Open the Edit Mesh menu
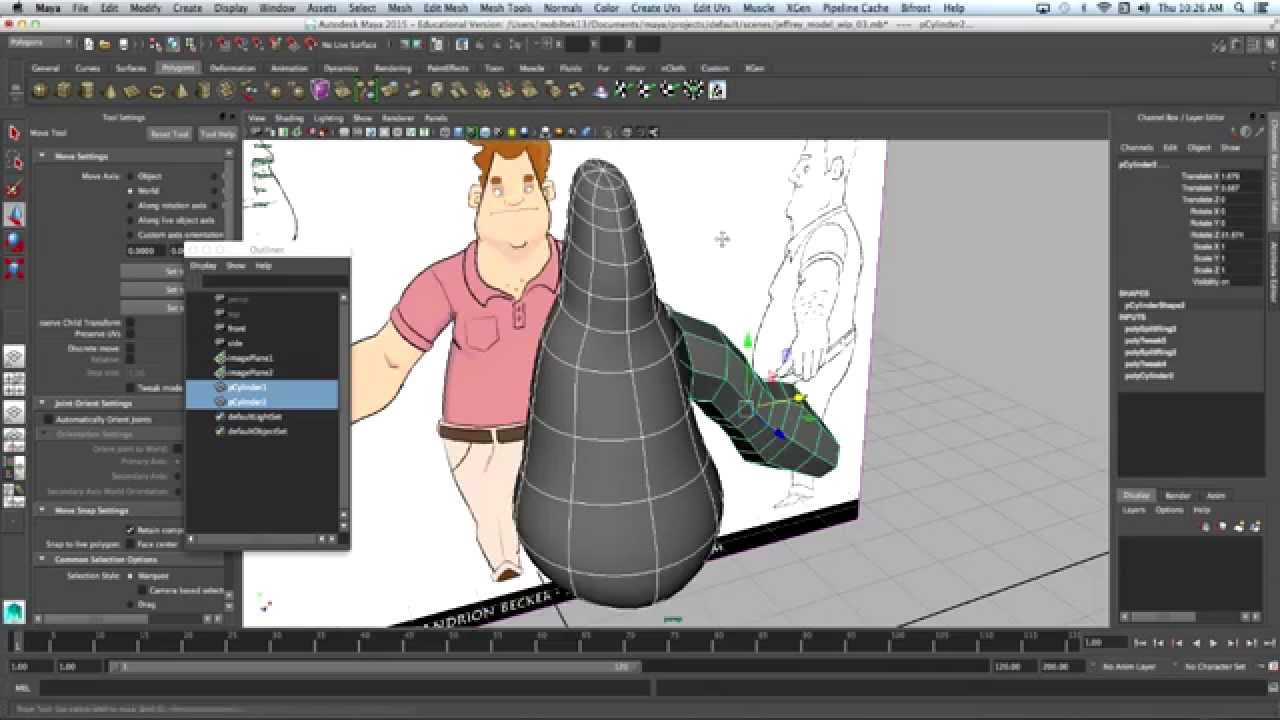The height and width of the screenshot is (720, 1280). (445, 8)
